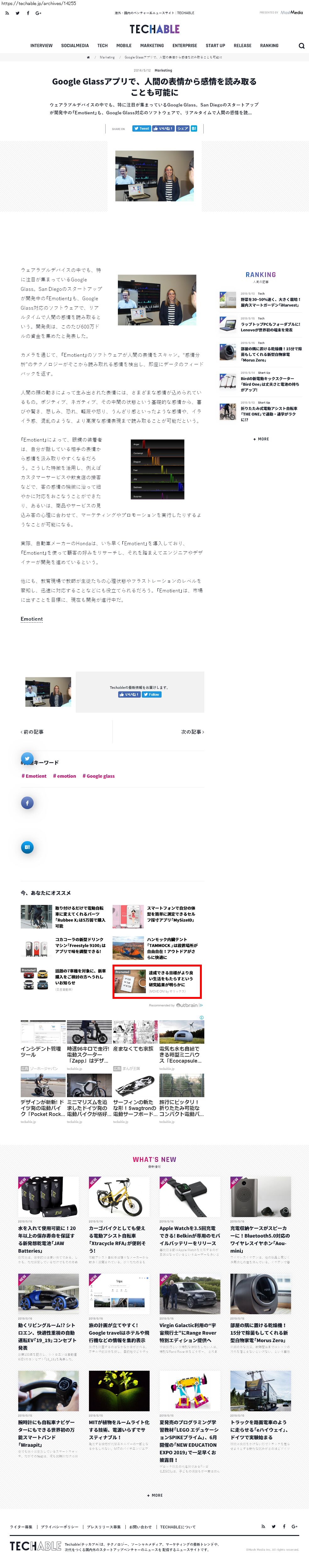Select the START UP menu item
309x1568 pixels.
[x=215, y=46]
